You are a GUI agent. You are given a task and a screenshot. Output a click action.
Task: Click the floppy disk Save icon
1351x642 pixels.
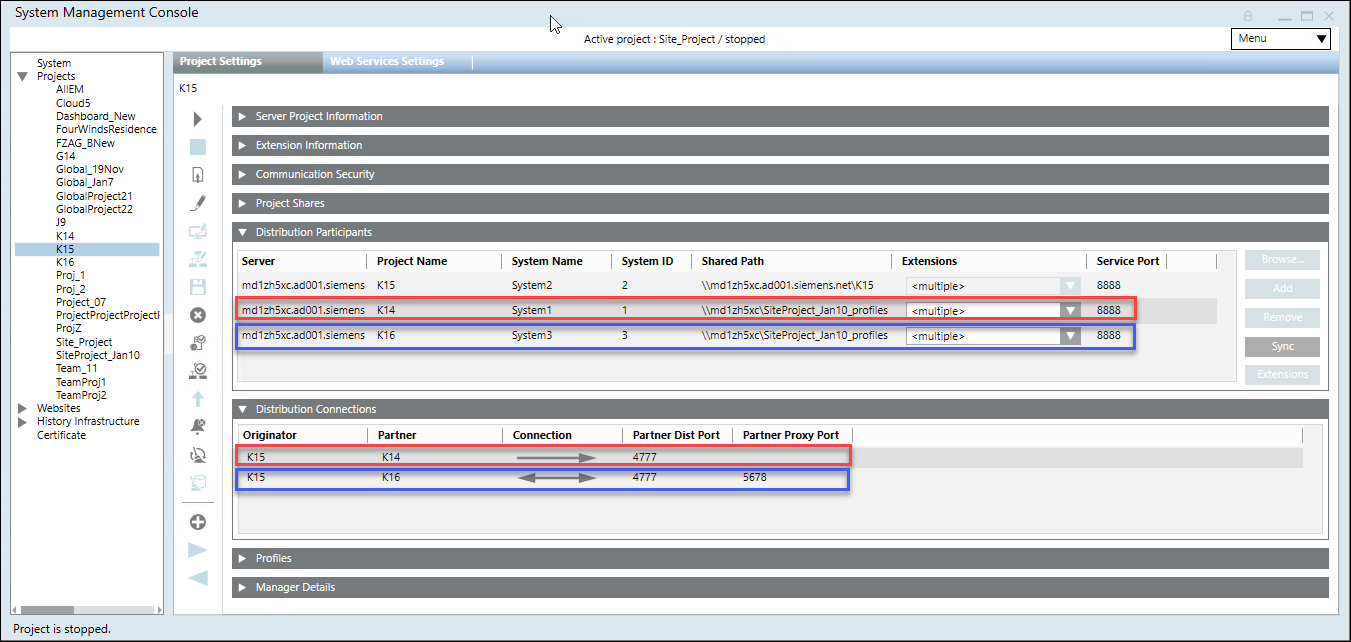[x=197, y=287]
